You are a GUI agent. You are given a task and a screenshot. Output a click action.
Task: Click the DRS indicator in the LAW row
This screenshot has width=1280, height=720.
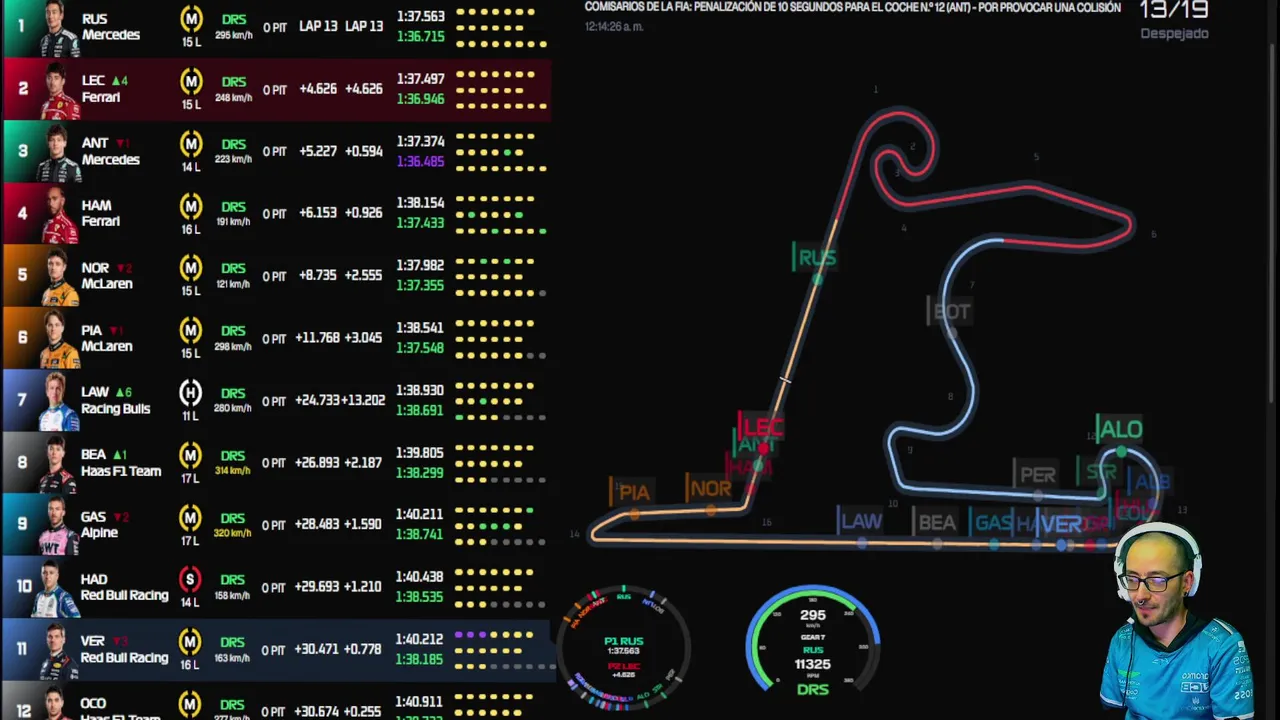tap(233, 393)
